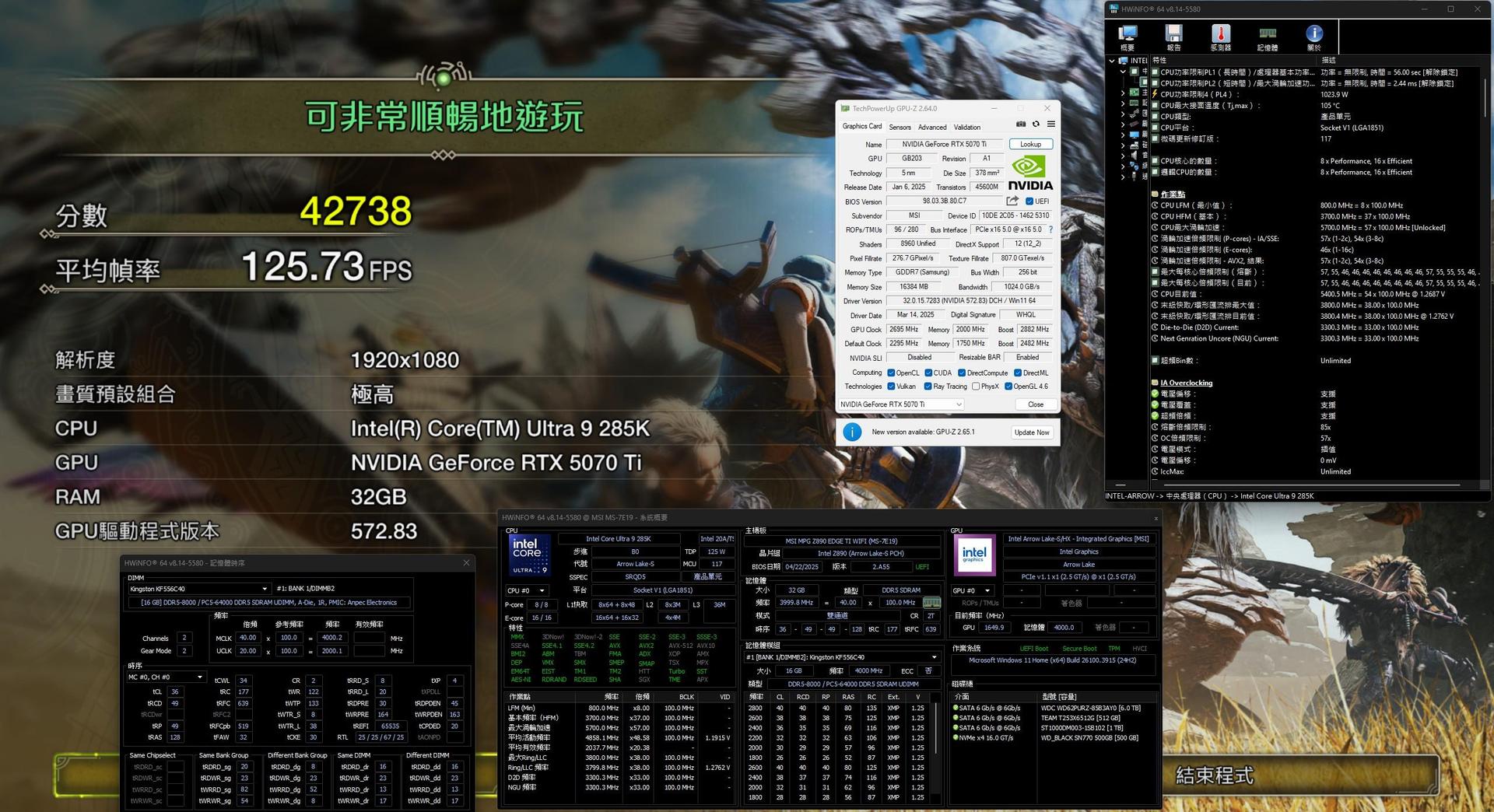Toggle the DirectML checkbox
The width and height of the screenshot is (1494, 812).
1018,373
